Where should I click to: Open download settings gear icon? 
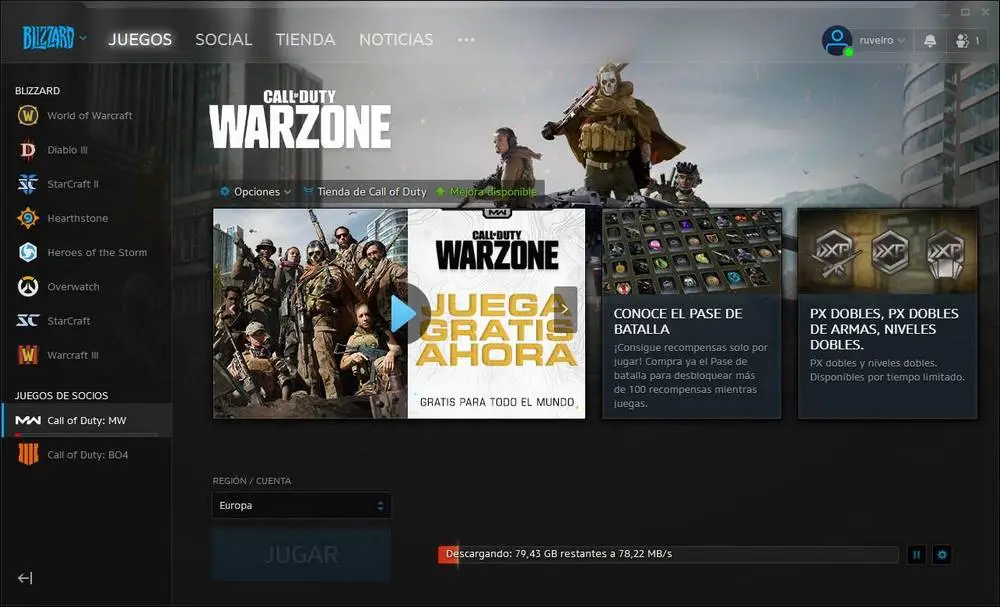coord(942,555)
